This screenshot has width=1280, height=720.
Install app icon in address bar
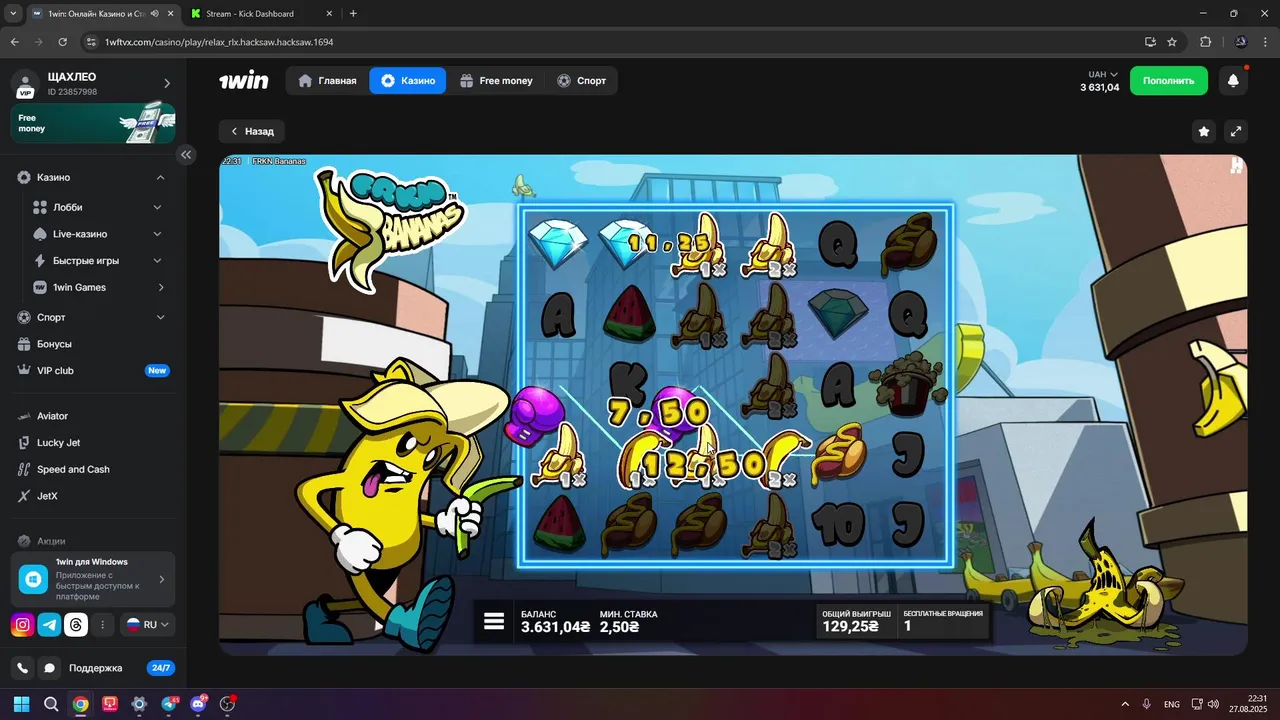(1150, 42)
